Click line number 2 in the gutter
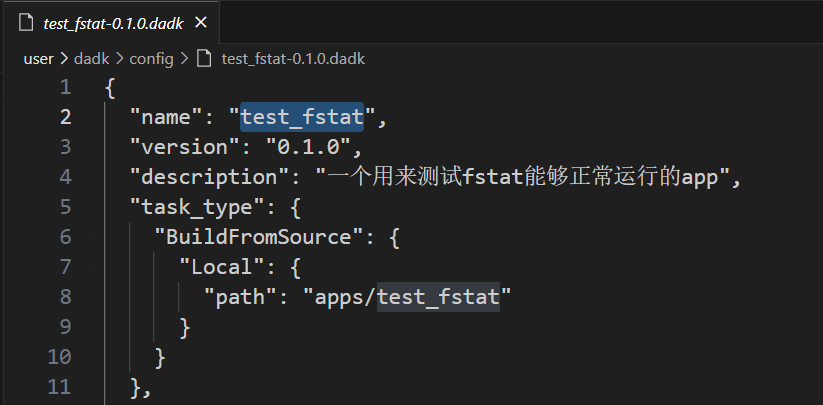823x405 pixels. [65, 118]
